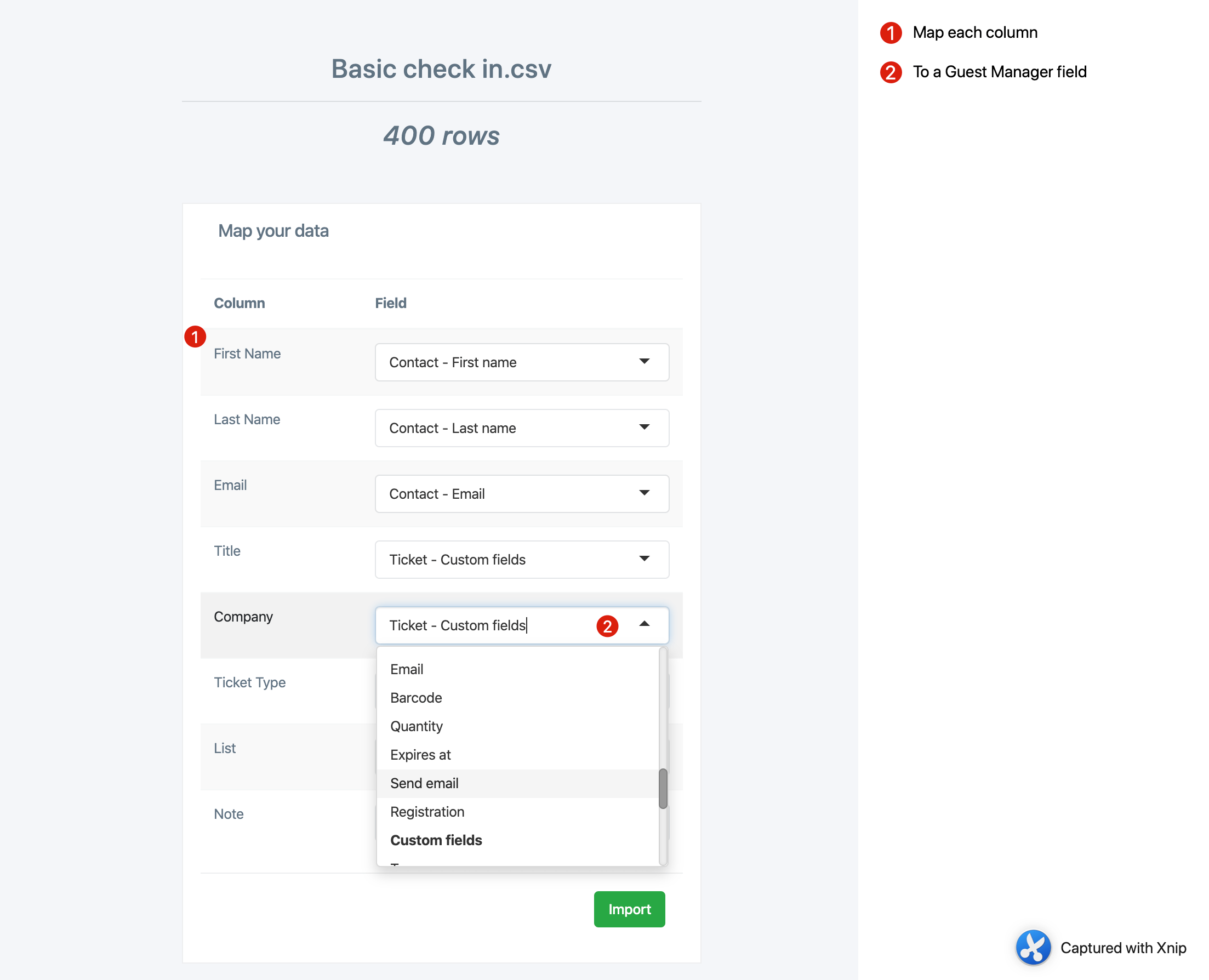Click the dropdown arrow for Last Name

coord(645,428)
